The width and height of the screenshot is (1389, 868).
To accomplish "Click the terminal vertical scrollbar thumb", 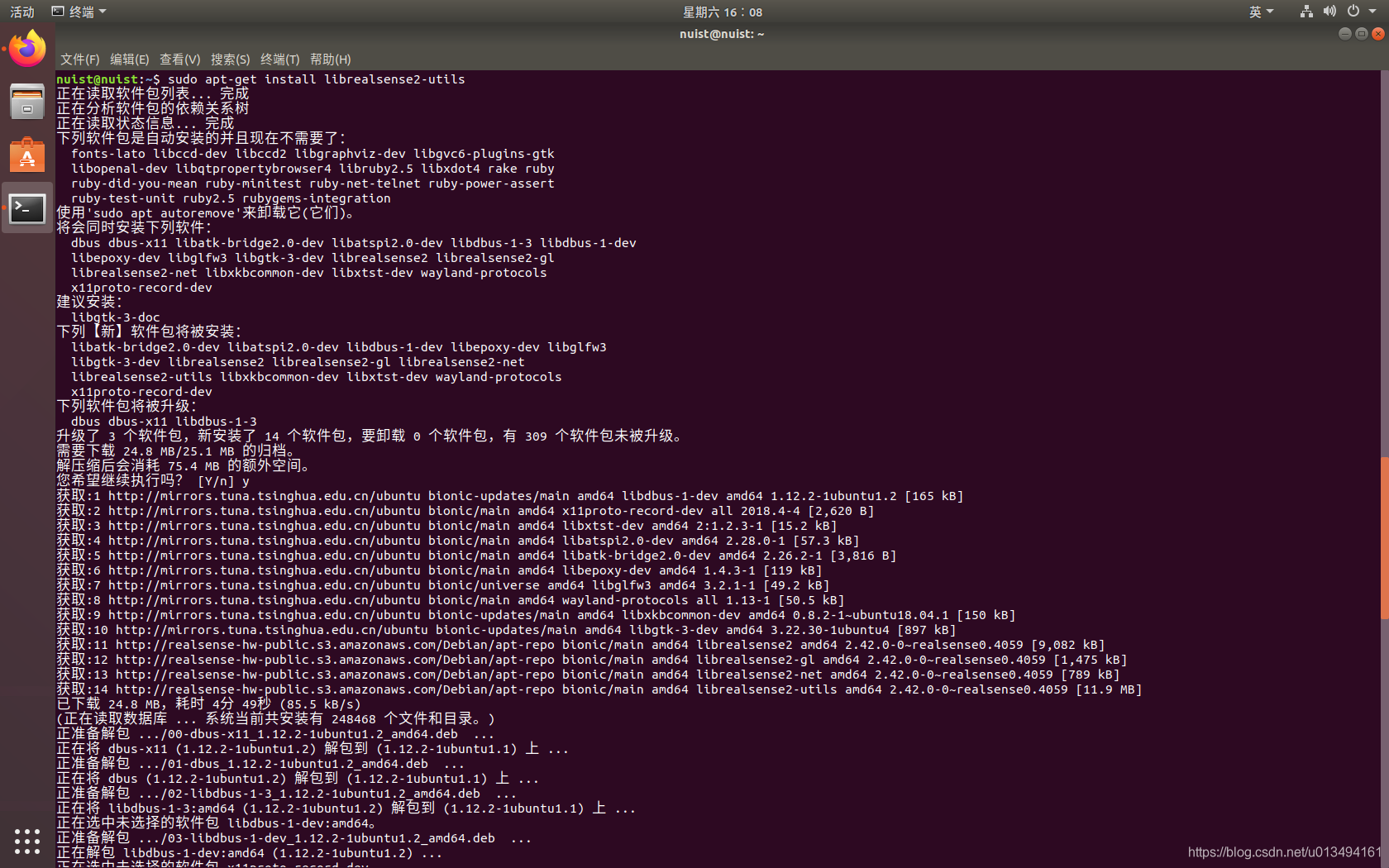I will [1384, 537].
